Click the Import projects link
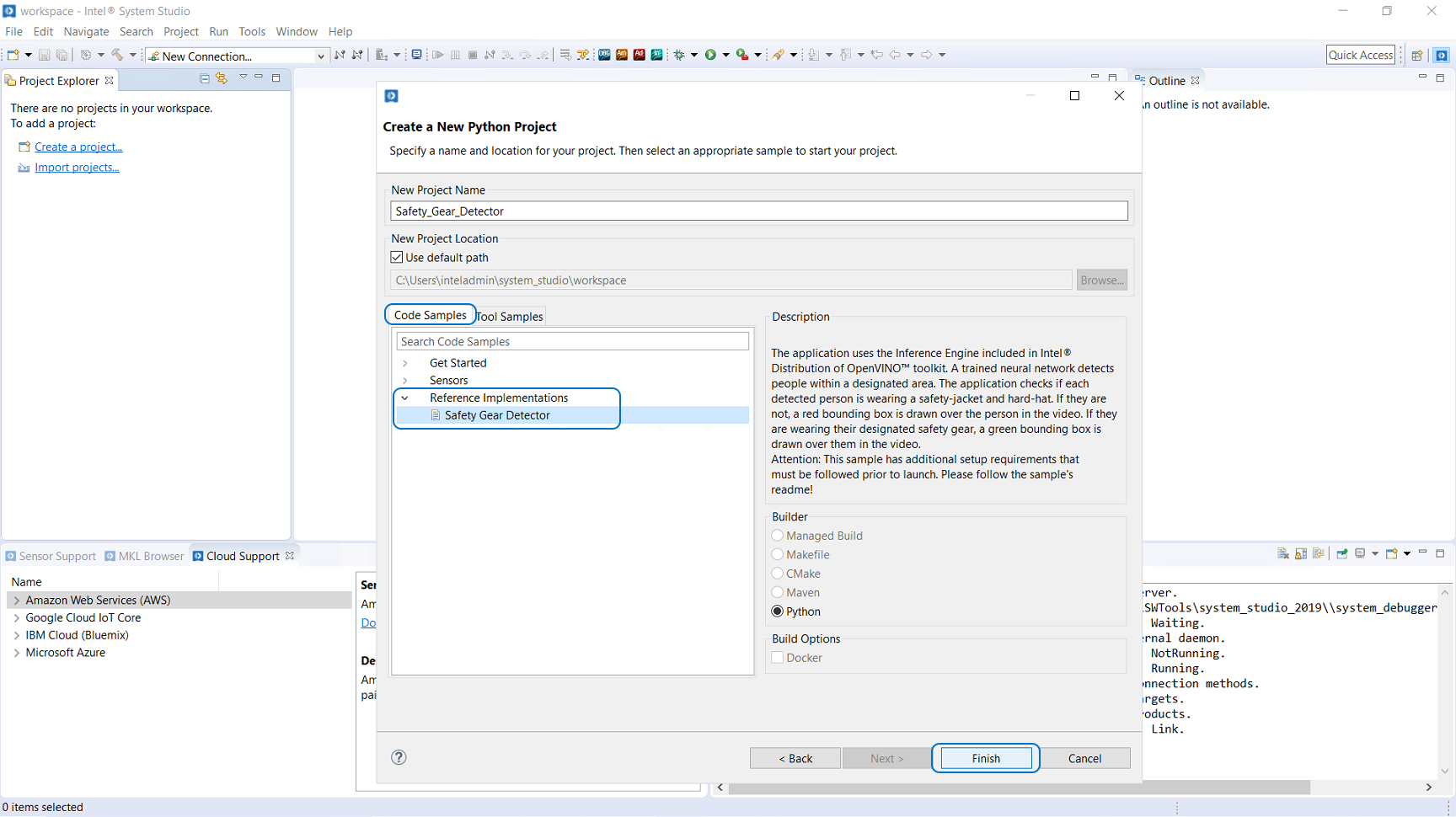This screenshot has height=817, width=1456. pyautogui.click(x=77, y=168)
